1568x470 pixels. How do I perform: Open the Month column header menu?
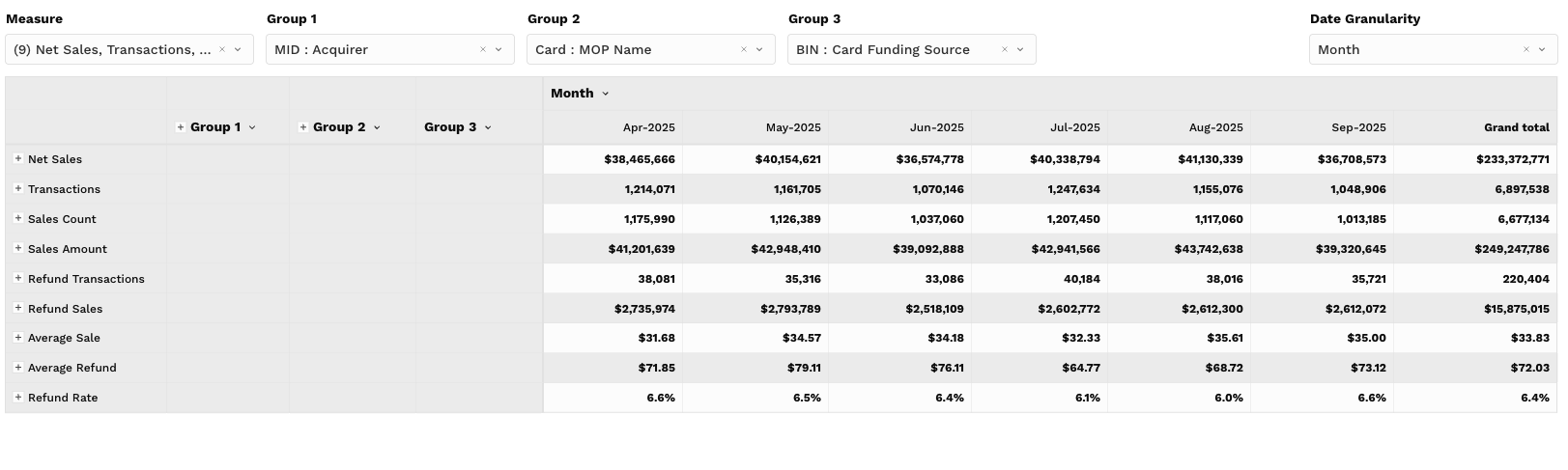(606, 94)
